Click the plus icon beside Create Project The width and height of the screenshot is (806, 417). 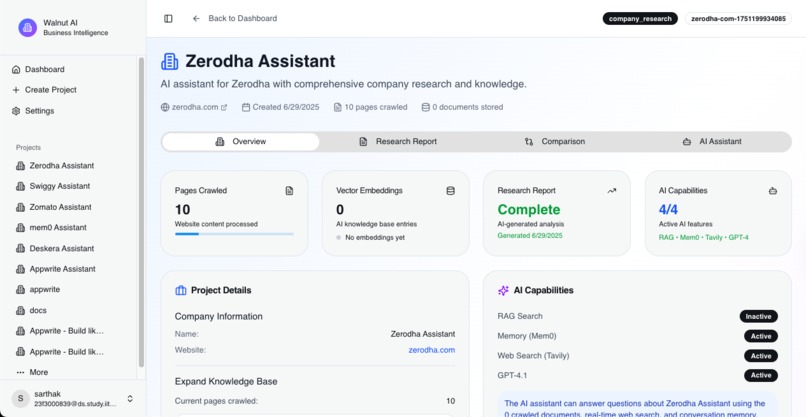coord(16,90)
